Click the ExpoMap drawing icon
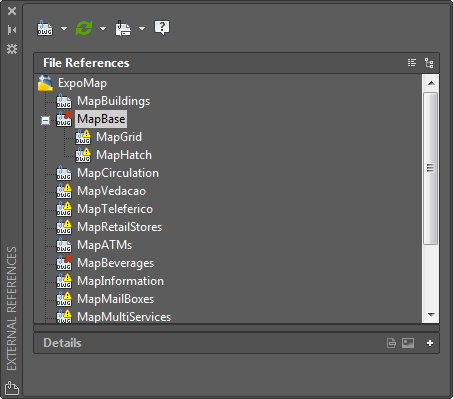The height and width of the screenshot is (399, 453). [x=45, y=83]
